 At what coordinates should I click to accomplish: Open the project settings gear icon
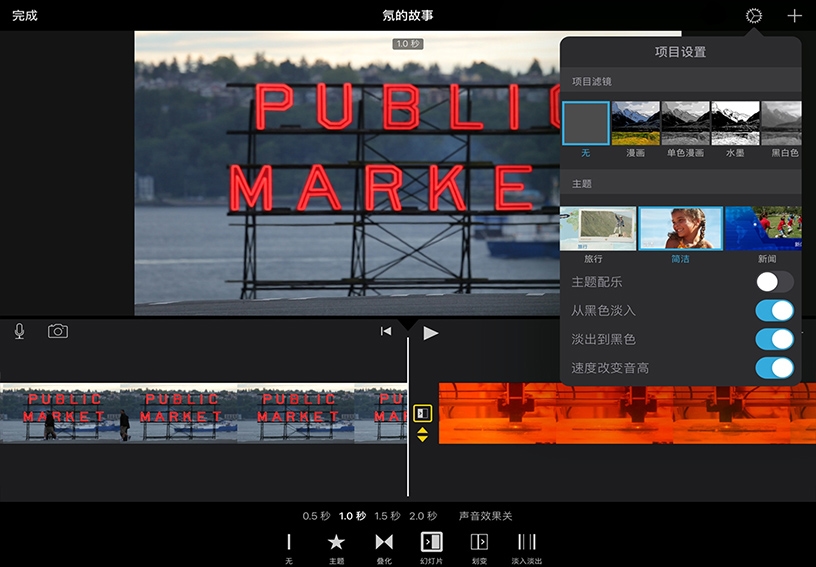(x=754, y=16)
